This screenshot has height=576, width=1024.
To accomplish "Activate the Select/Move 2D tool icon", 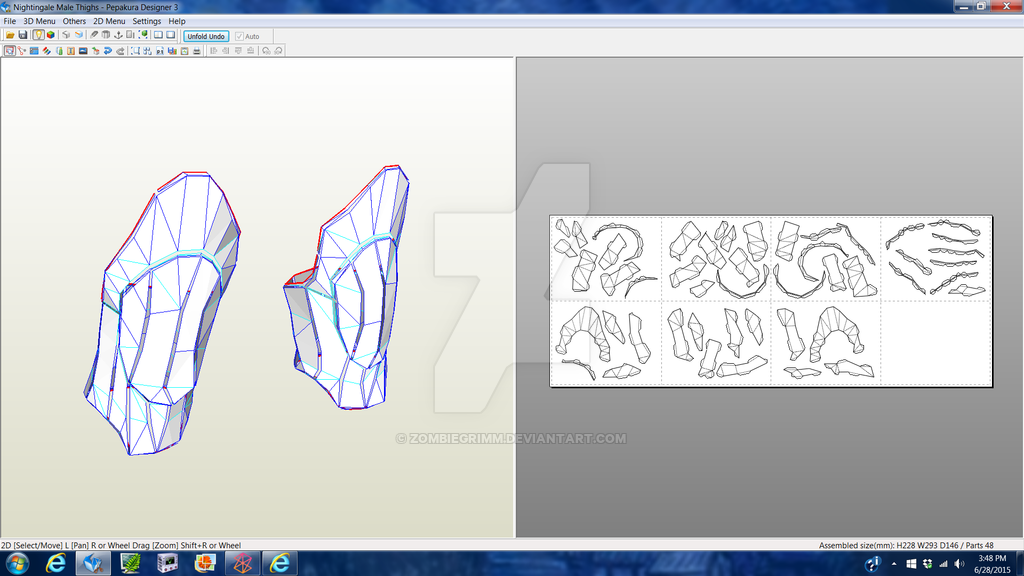I will (10, 51).
